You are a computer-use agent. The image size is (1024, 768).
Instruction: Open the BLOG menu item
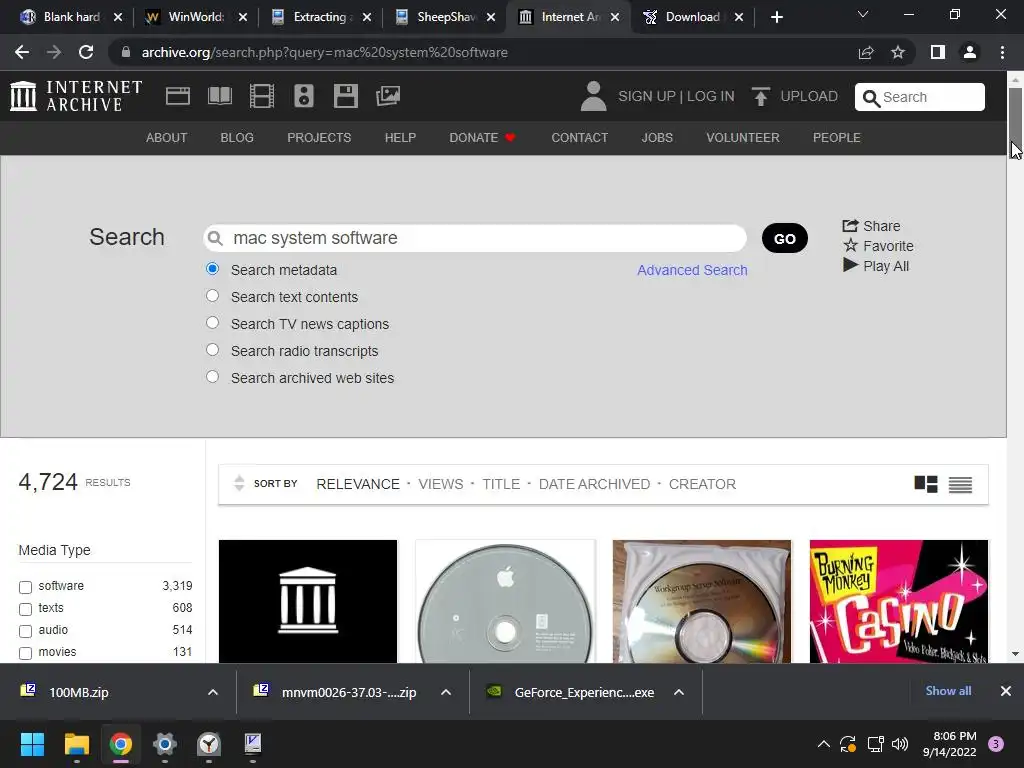[237, 138]
